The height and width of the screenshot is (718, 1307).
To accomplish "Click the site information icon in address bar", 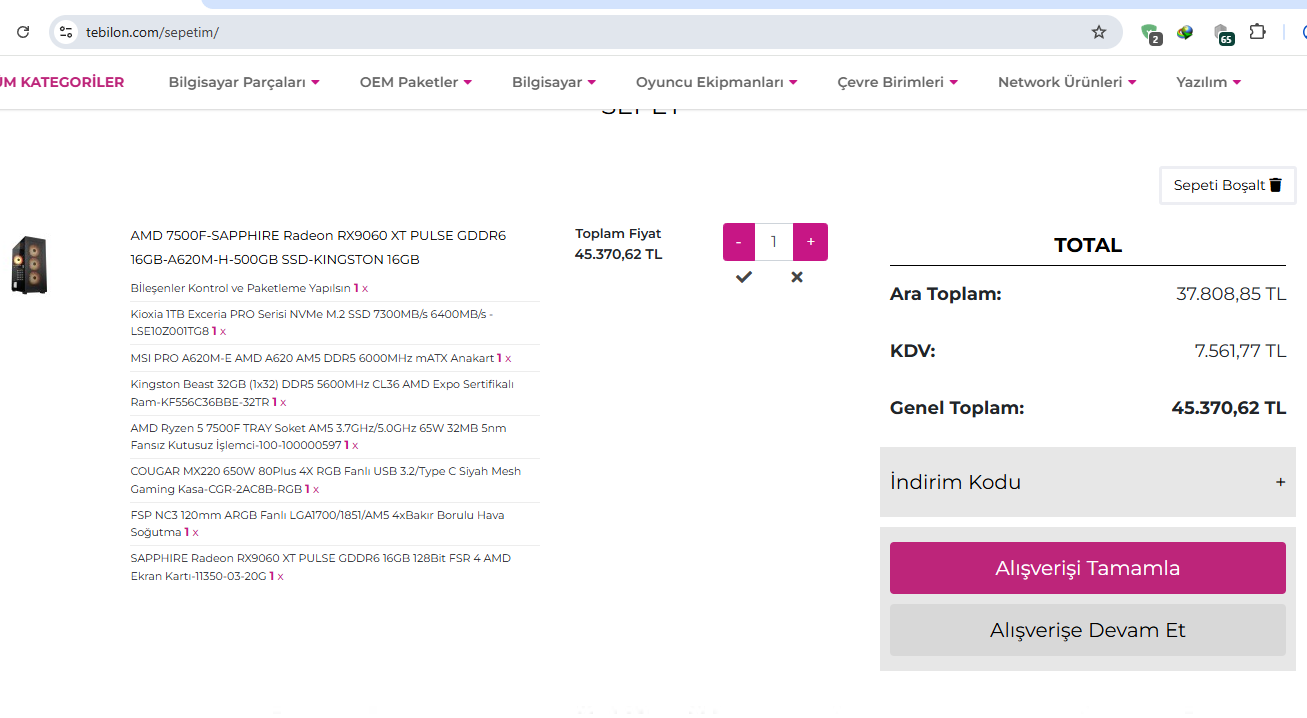I will (66, 32).
